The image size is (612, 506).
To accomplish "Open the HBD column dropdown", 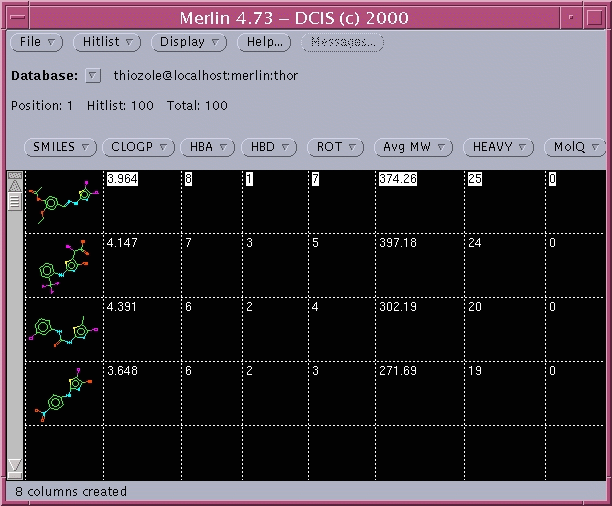I will pyautogui.click(x=269, y=147).
